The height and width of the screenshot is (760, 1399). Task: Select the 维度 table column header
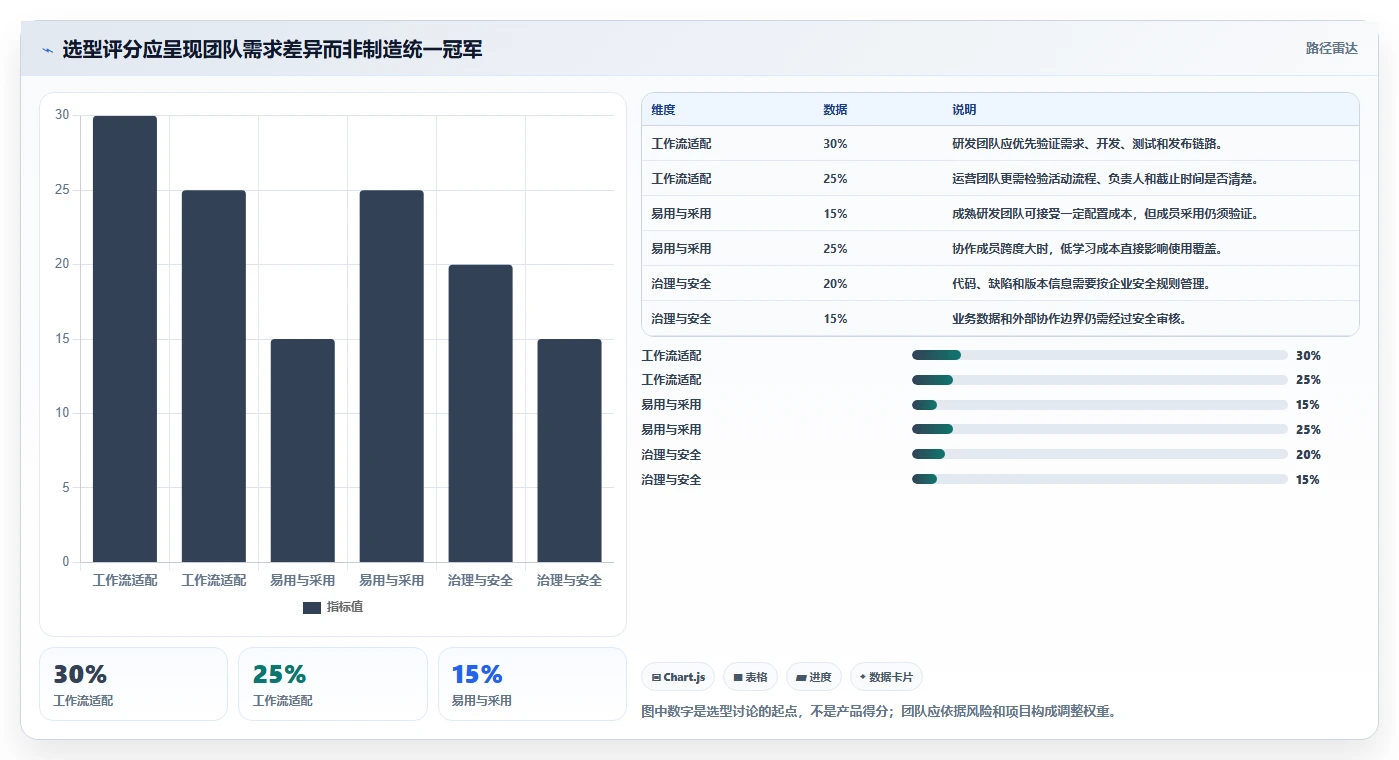663,110
